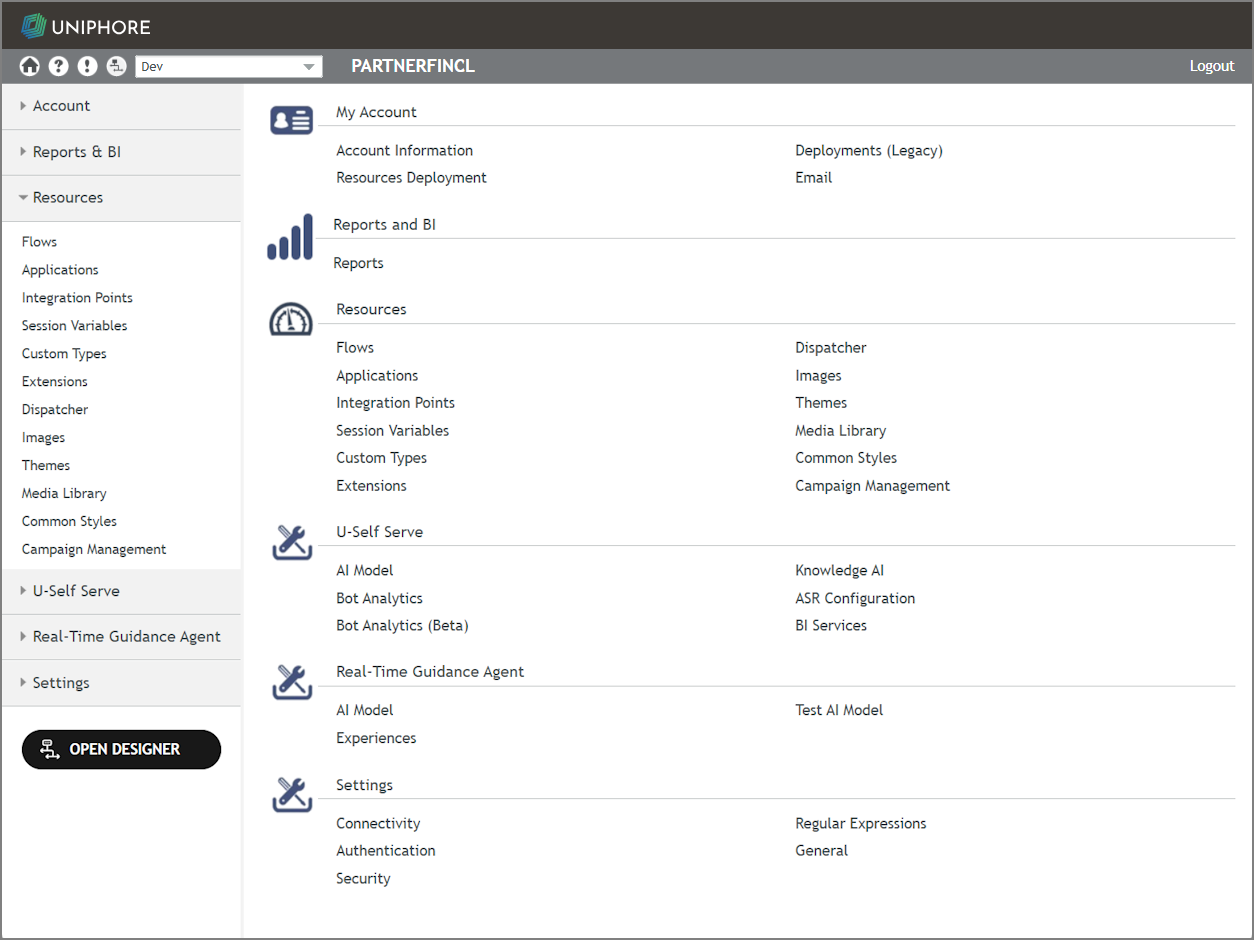Open Campaign Management in the main panel

[x=873, y=486]
